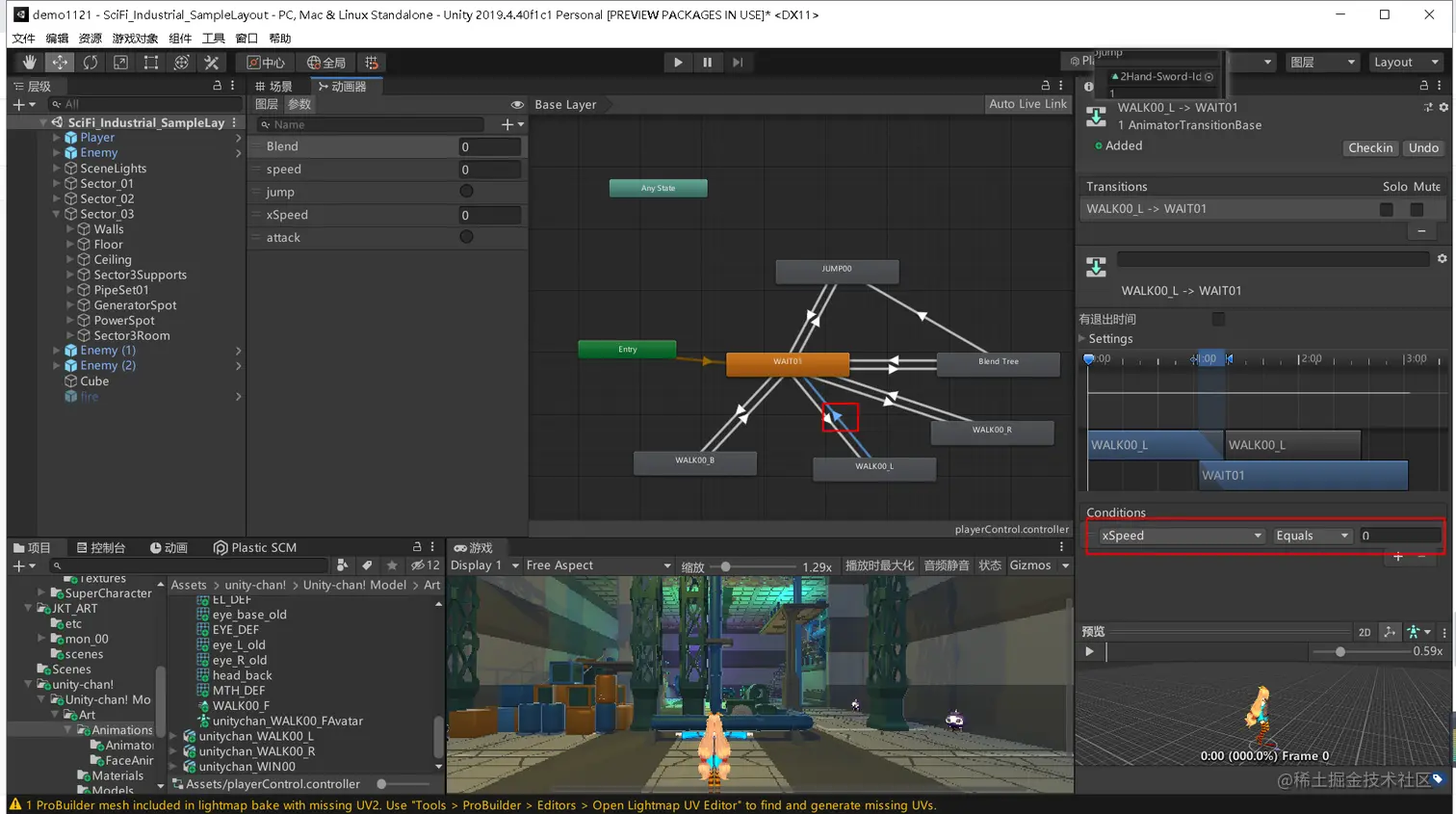Image resolution: width=1456 pixels, height=814 pixels.
Task: Switch to the Plastic SCM tab
Action: [x=255, y=548]
